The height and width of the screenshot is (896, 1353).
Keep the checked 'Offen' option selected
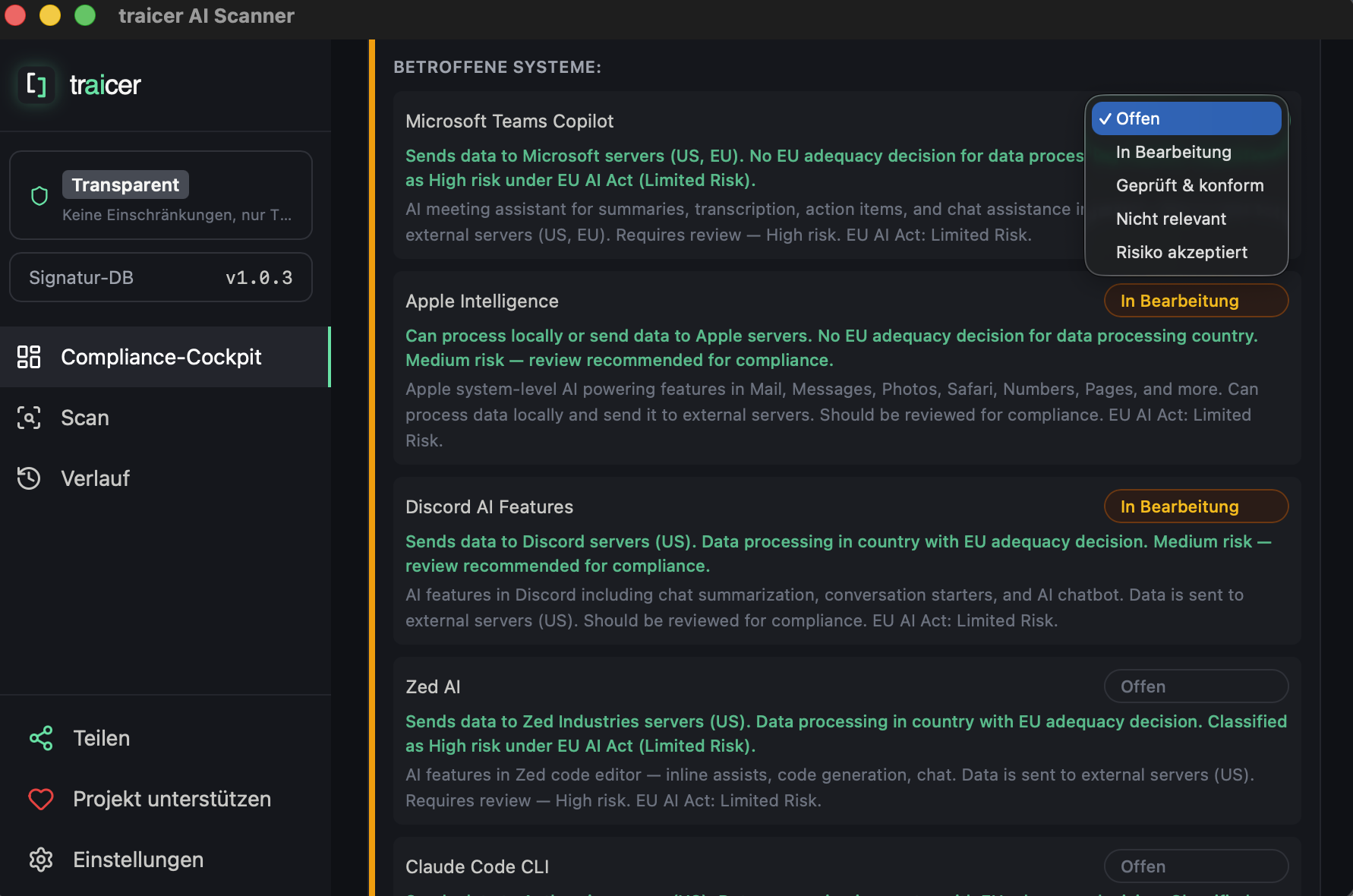point(1186,118)
